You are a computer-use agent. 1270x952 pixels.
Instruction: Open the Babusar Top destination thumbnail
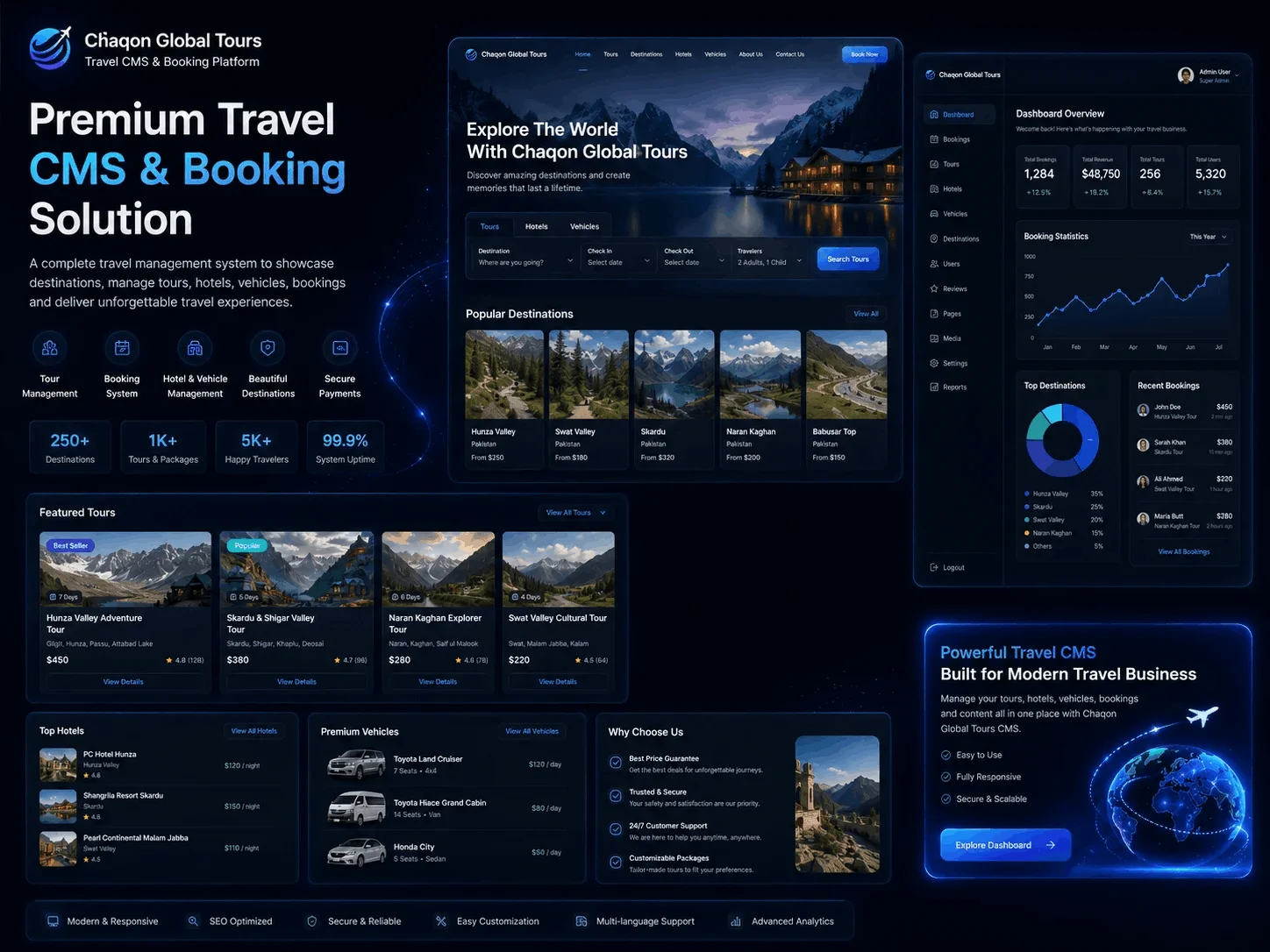point(846,374)
